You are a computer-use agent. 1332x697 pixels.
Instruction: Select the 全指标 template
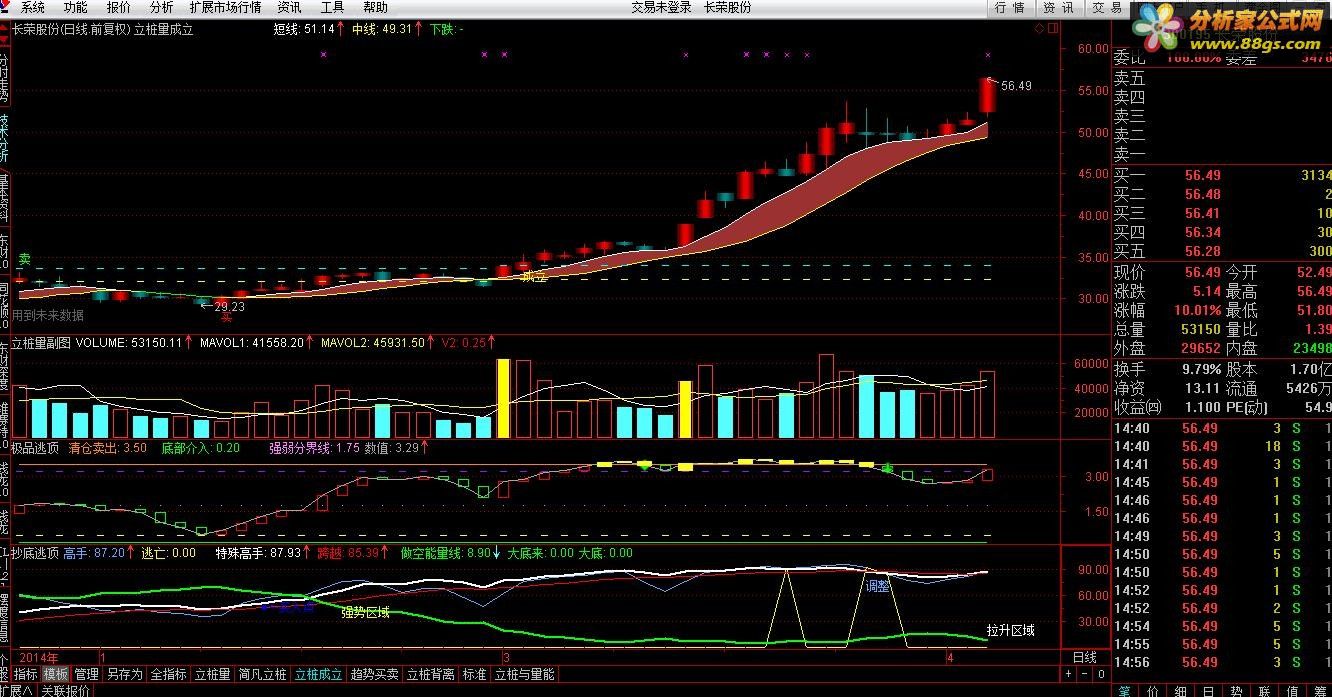click(169, 675)
